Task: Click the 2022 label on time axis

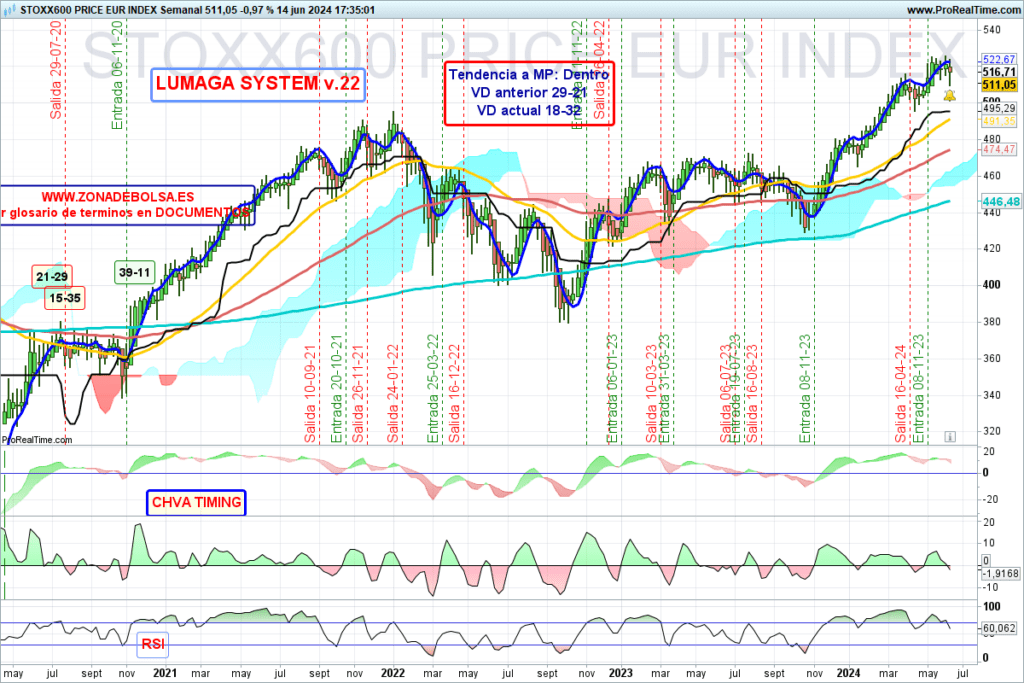Action: click(392, 673)
